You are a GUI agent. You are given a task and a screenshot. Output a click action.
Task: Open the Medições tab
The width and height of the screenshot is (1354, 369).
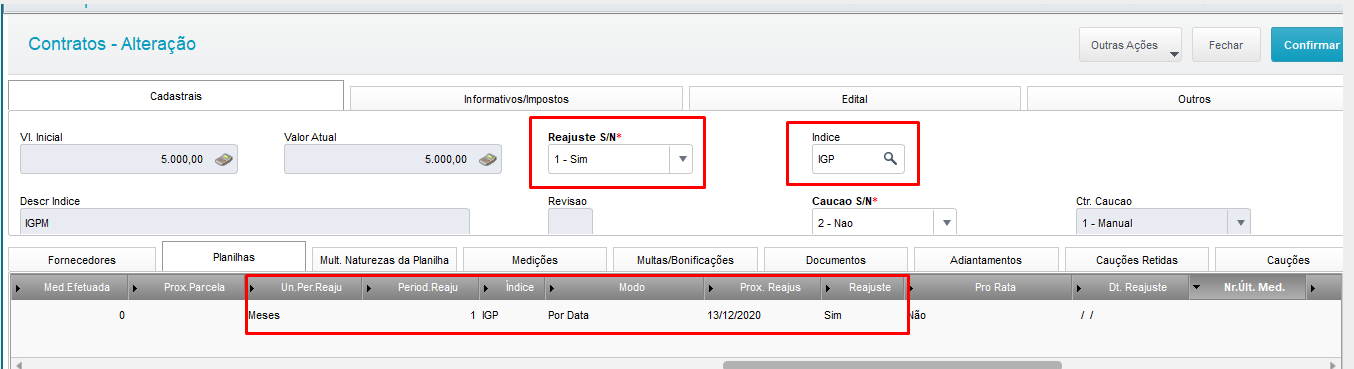pos(535,259)
